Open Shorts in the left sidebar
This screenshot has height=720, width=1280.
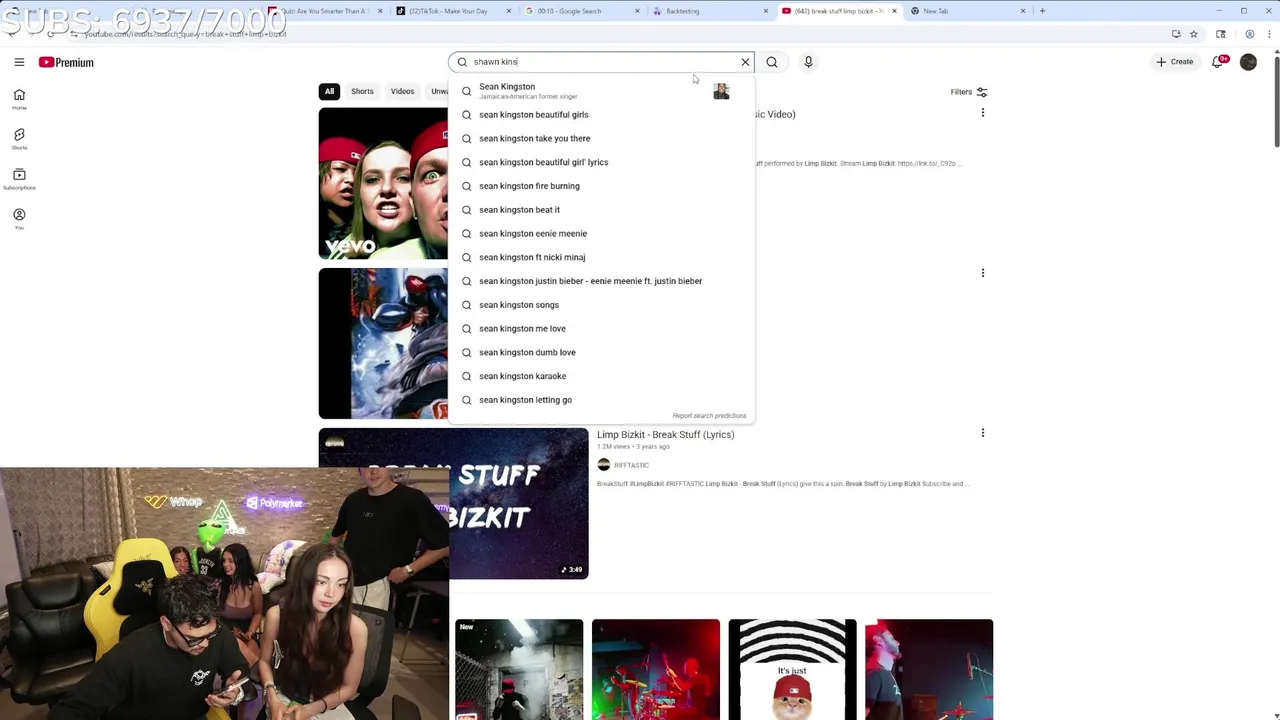coord(19,139)
